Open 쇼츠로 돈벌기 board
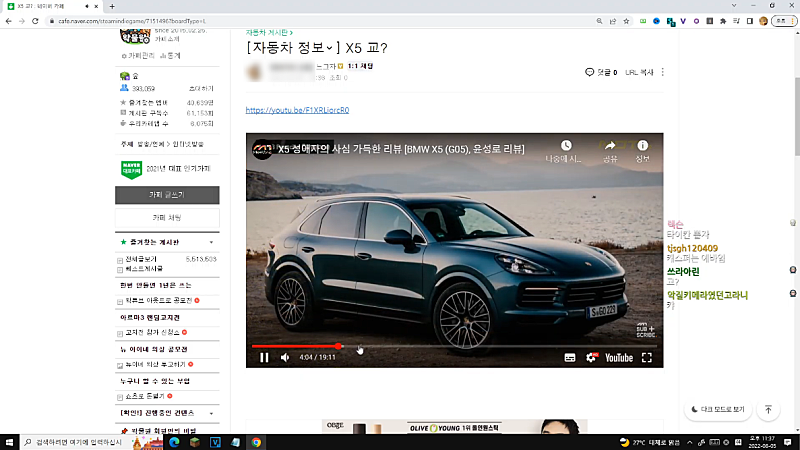Screen dimensions: 800x450 click(145, 396)
